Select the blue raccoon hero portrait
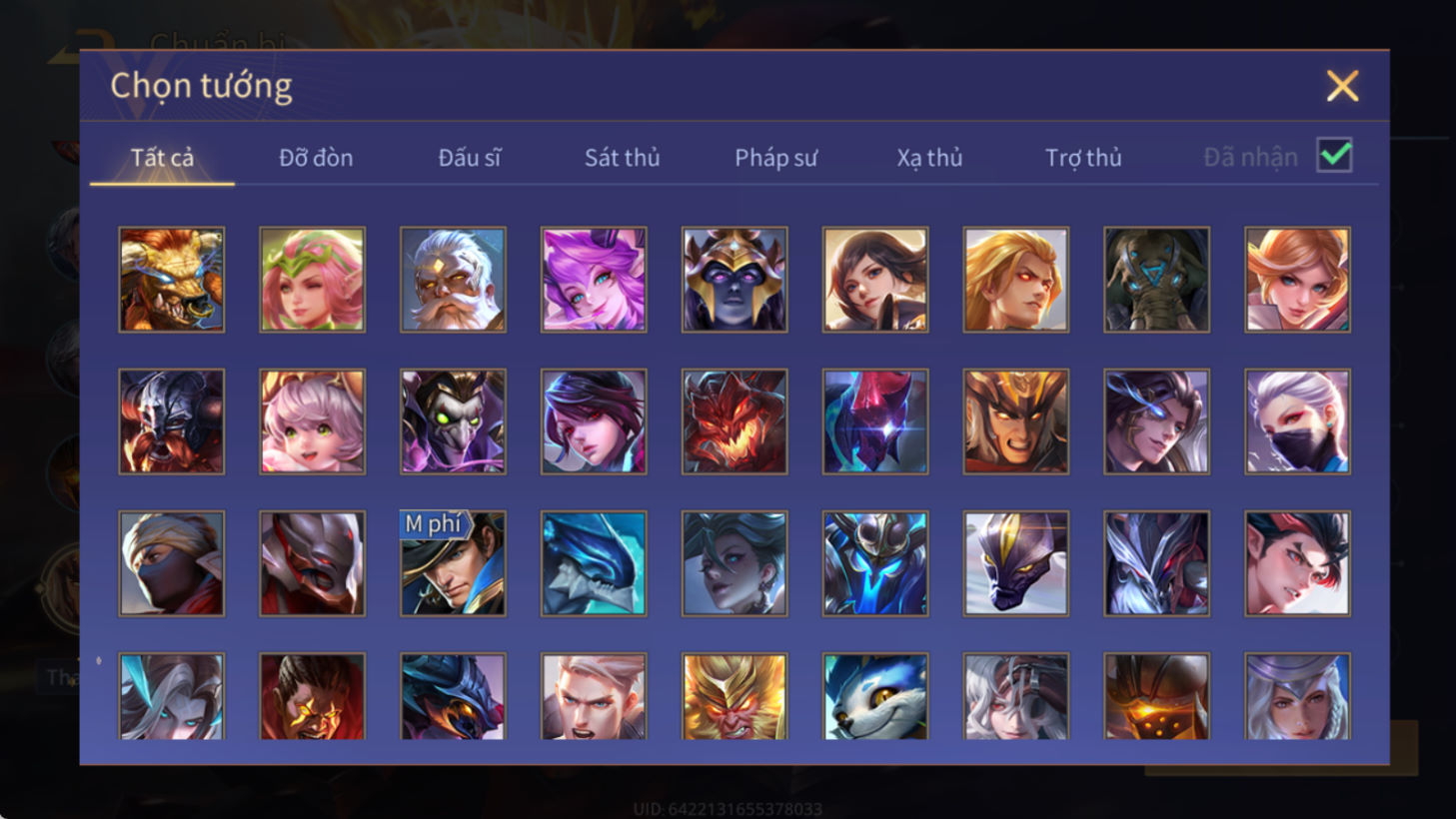1456x819 pixels. point(875,696)
